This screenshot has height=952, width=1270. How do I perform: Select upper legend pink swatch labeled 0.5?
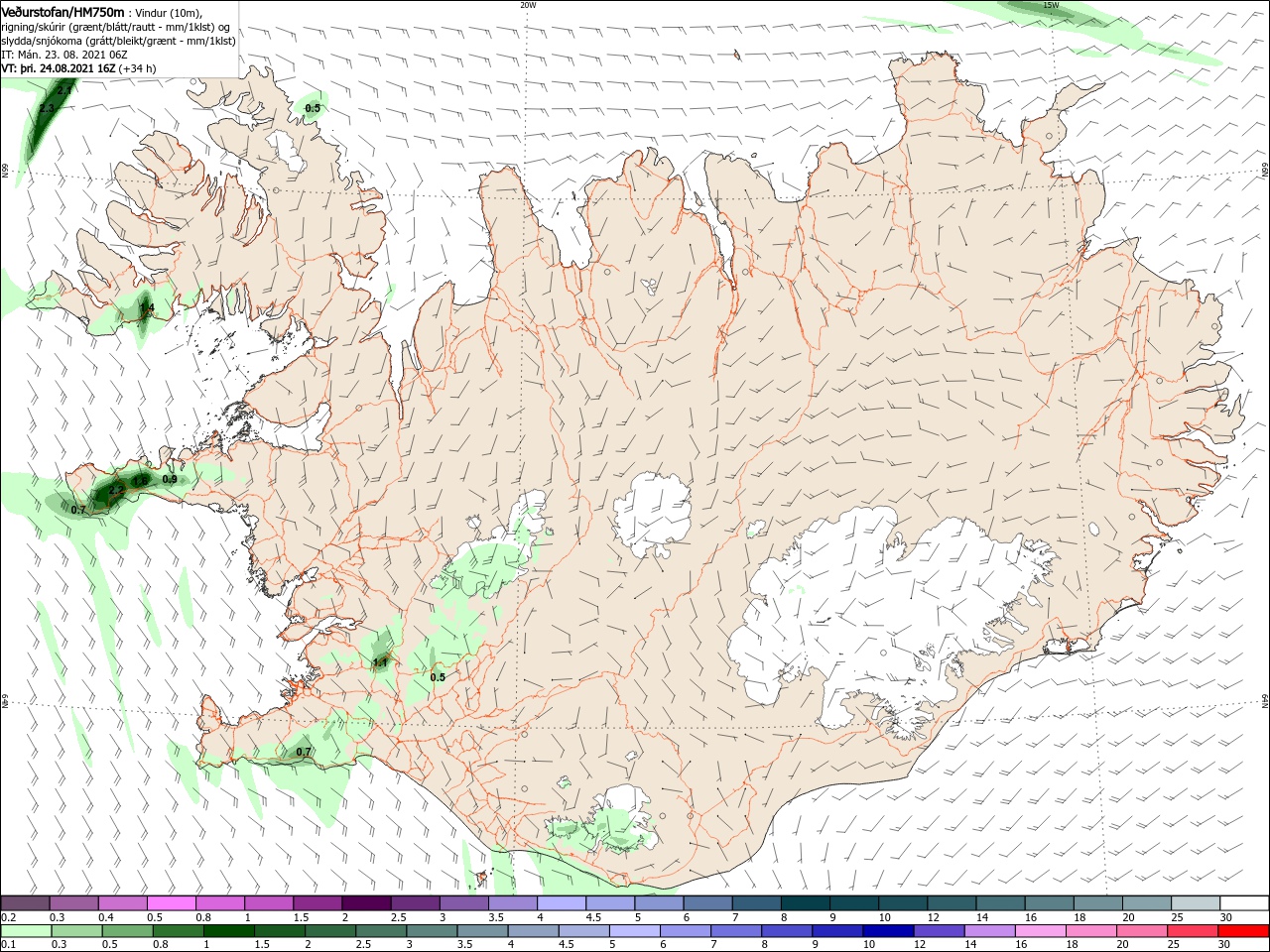click(x=172, y=903)
